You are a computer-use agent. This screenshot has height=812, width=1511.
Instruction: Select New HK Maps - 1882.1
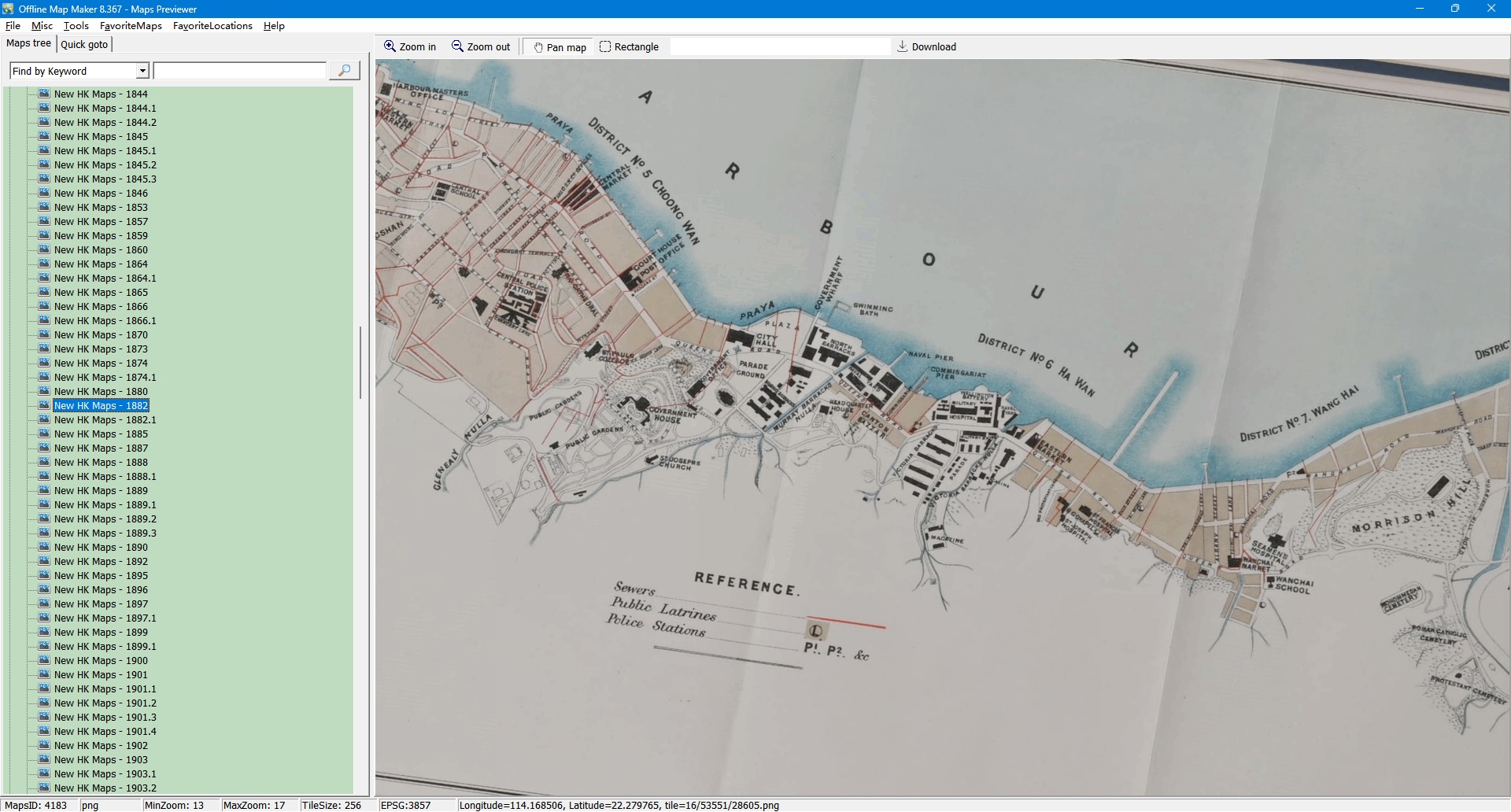(x=105, y=420)
